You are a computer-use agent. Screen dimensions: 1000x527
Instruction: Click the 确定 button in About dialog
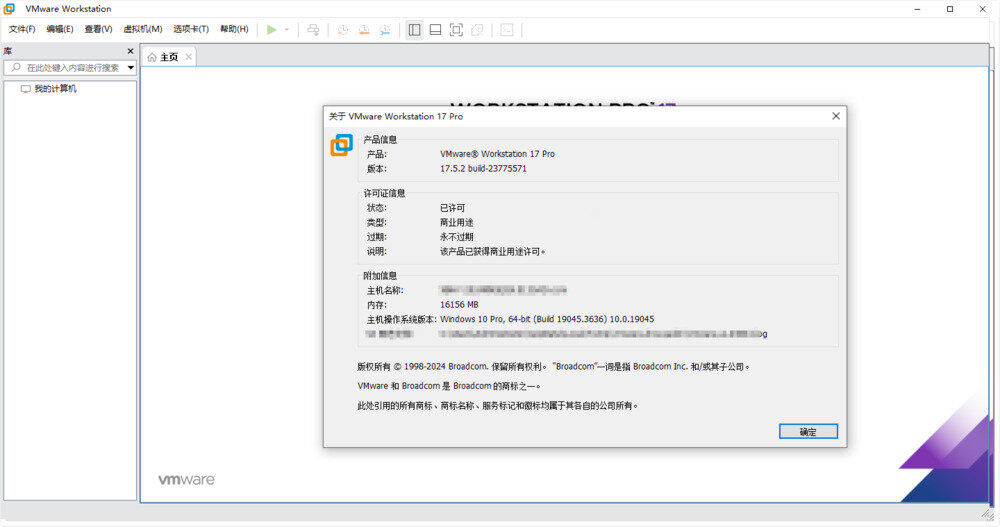point(808,432)
